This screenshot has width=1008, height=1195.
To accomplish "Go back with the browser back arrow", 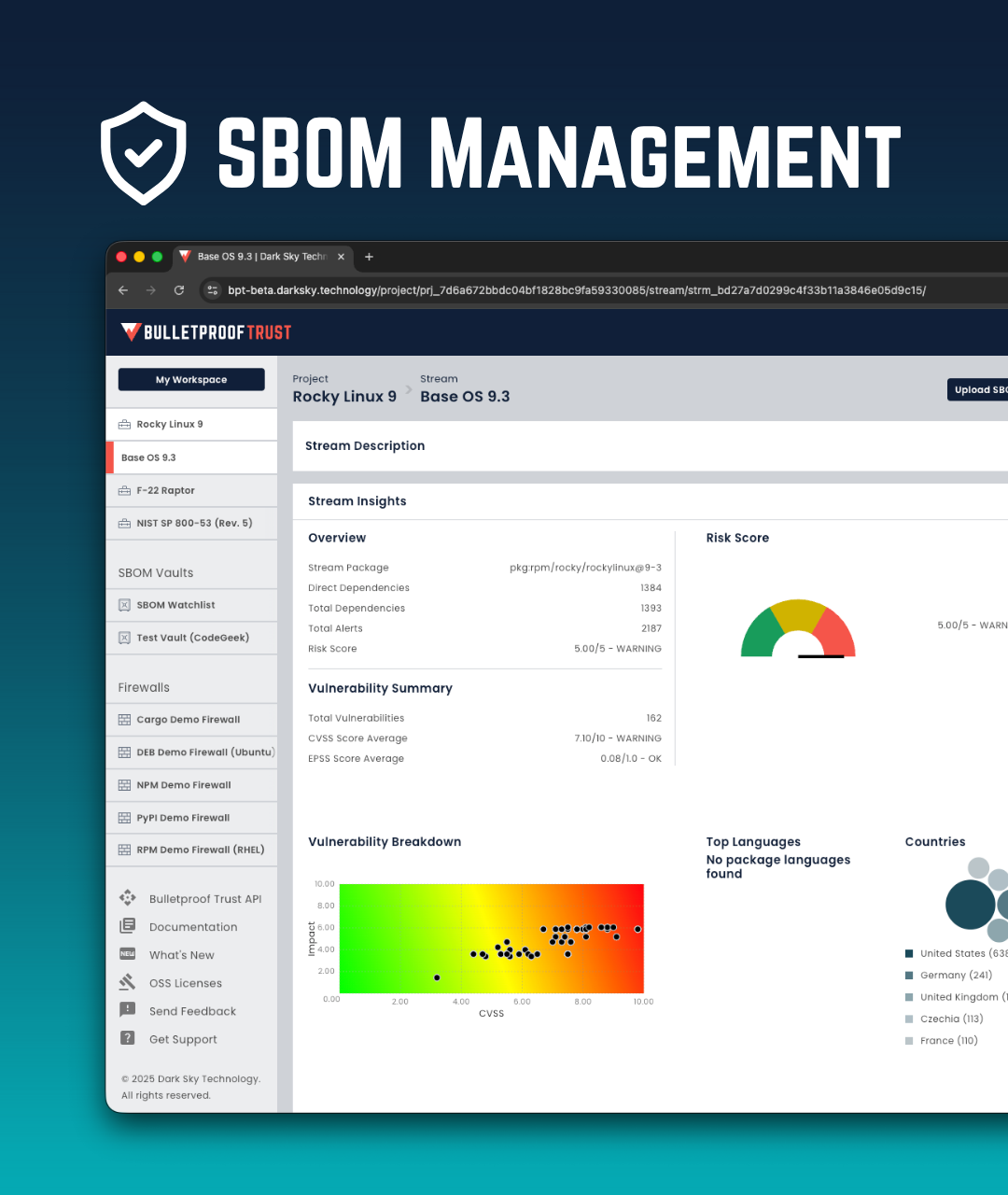I will [x=123, y=290].
